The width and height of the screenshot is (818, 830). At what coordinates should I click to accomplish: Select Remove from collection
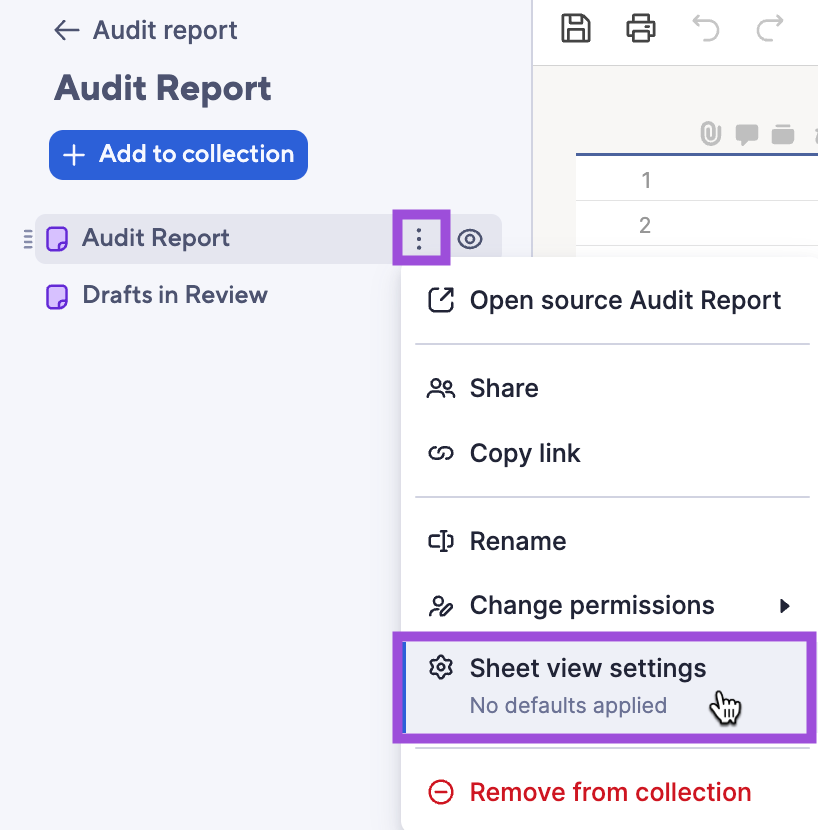click(x=610, y=791)
